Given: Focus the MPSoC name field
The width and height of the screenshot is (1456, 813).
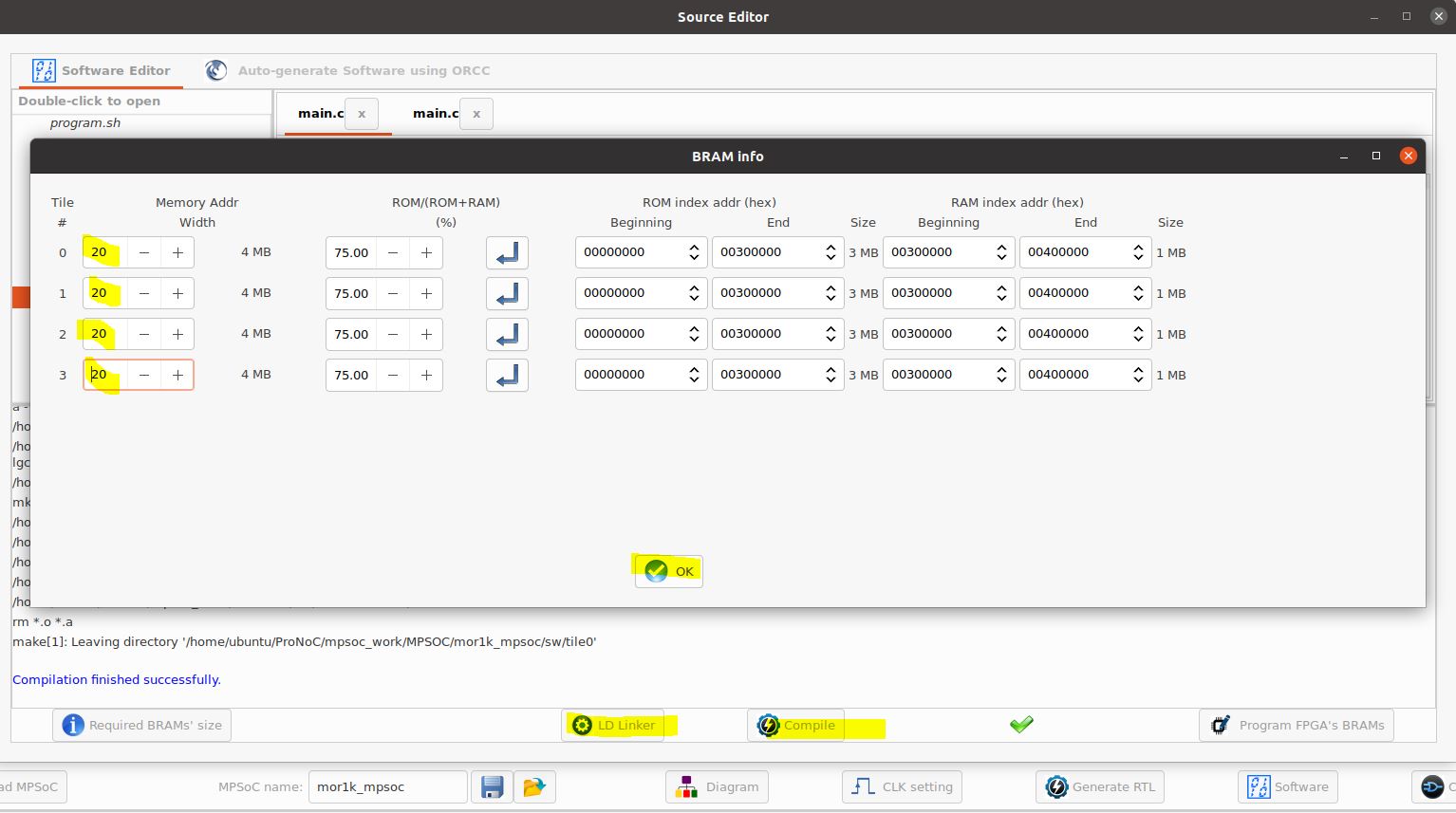Looking at the screenshot, I should [387, 786].
